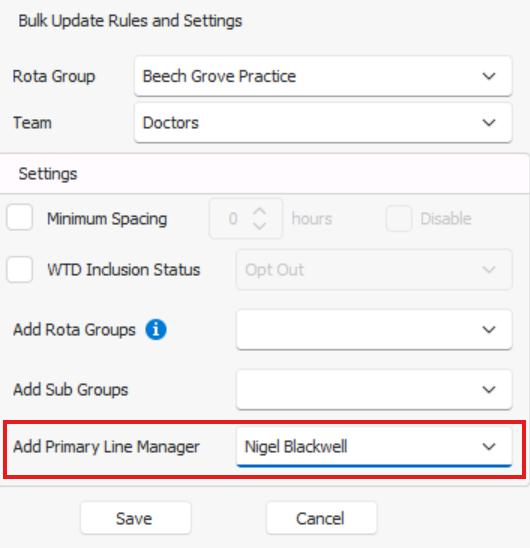This screenshot has height=548, width=530.
Task: Open the Add Sub Groups dropdown
Action: (x=374, y=389)
